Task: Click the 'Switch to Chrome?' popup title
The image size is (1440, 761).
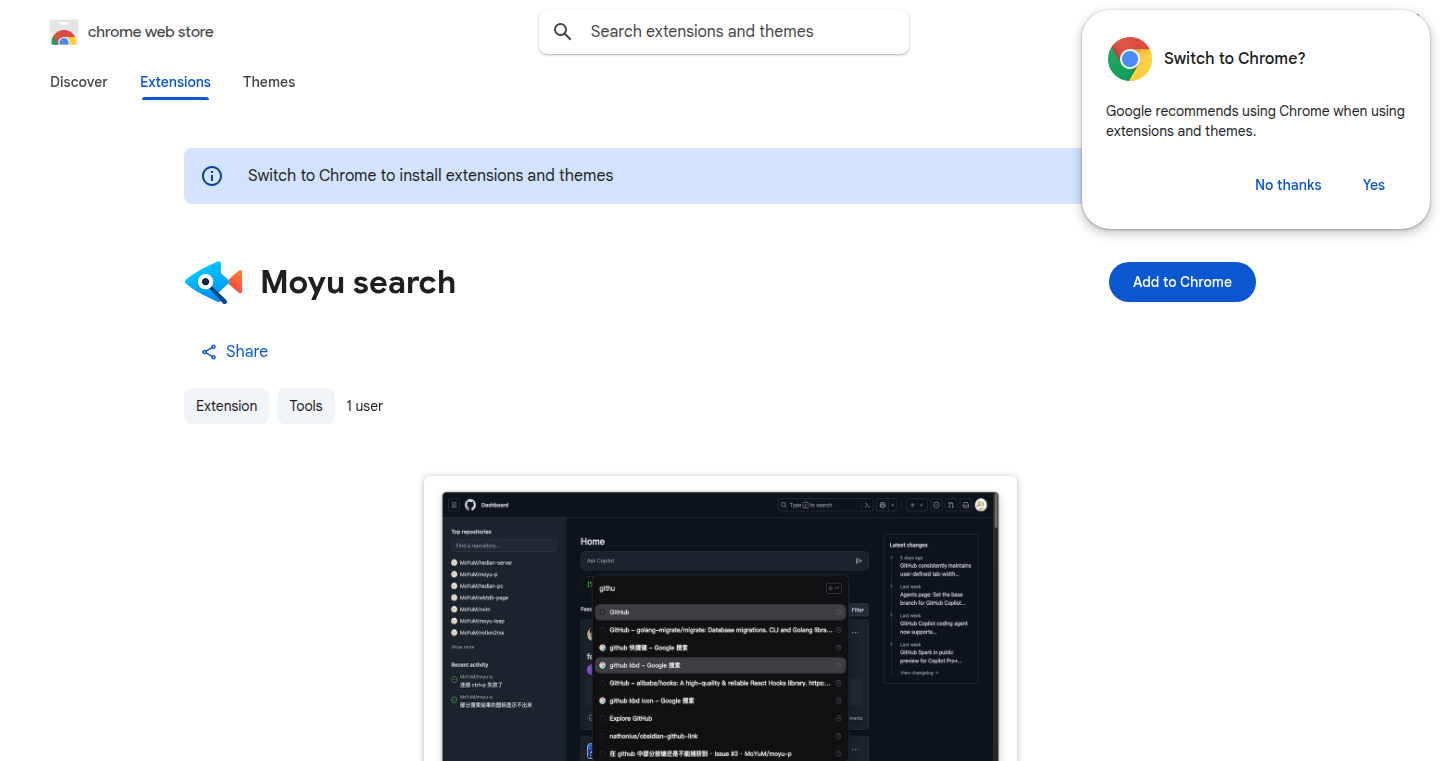Action: (1235, 59)
